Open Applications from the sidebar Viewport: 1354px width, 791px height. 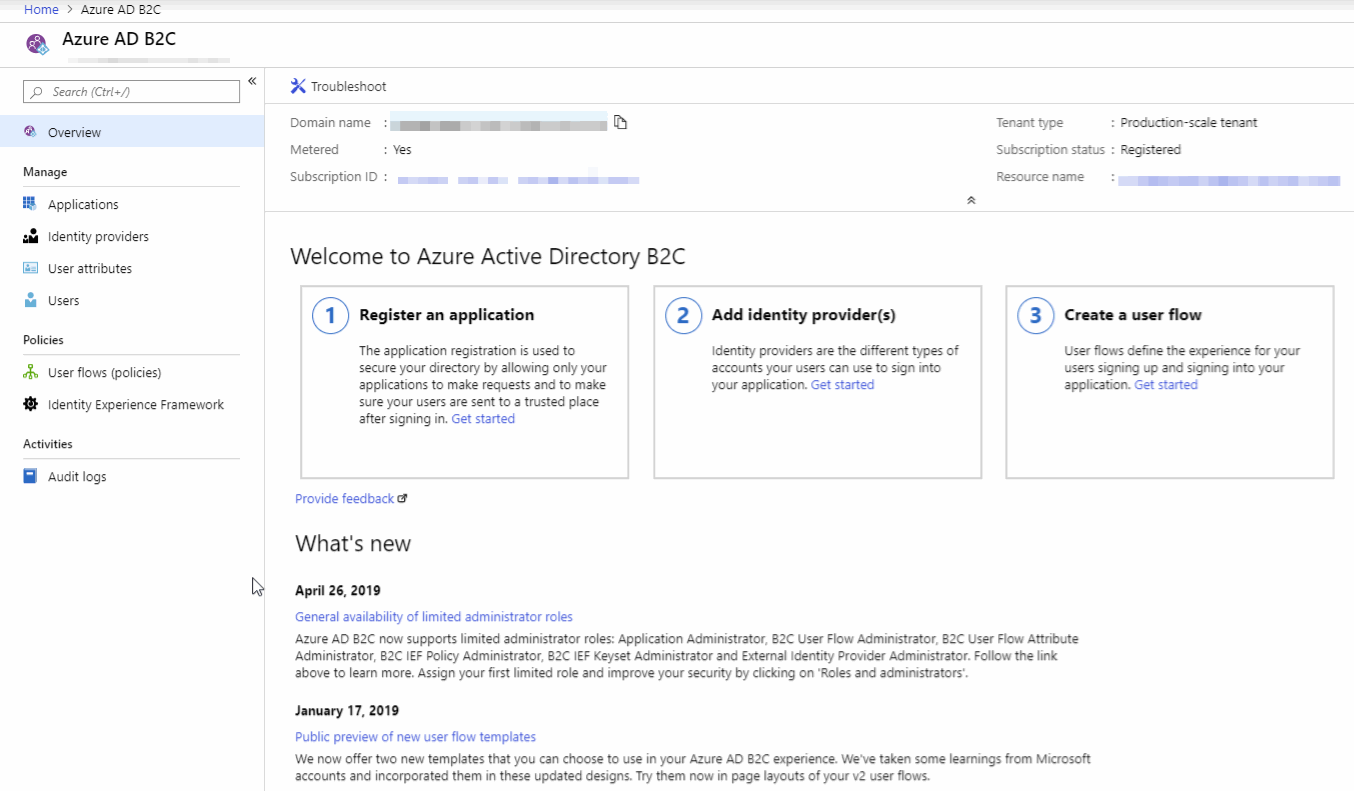83,204
